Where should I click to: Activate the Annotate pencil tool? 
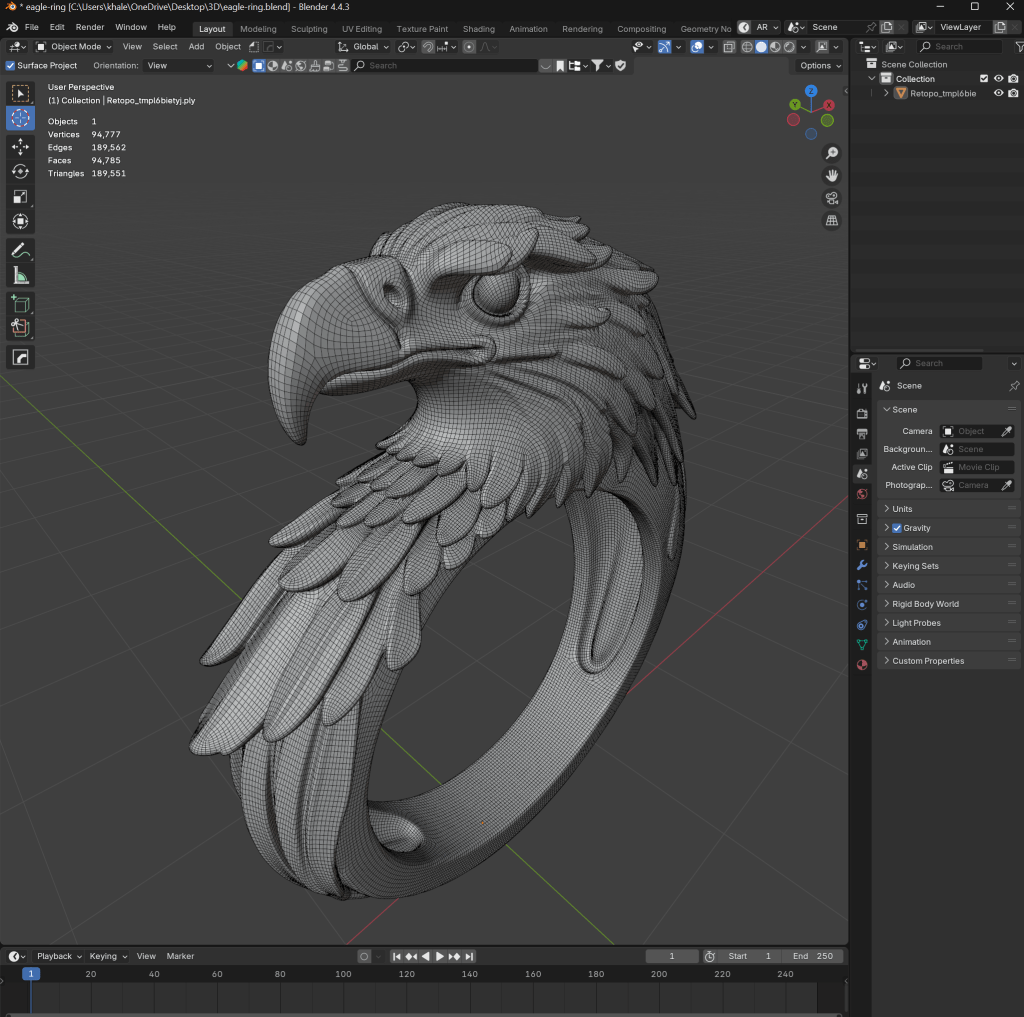(x=20, y=250)
